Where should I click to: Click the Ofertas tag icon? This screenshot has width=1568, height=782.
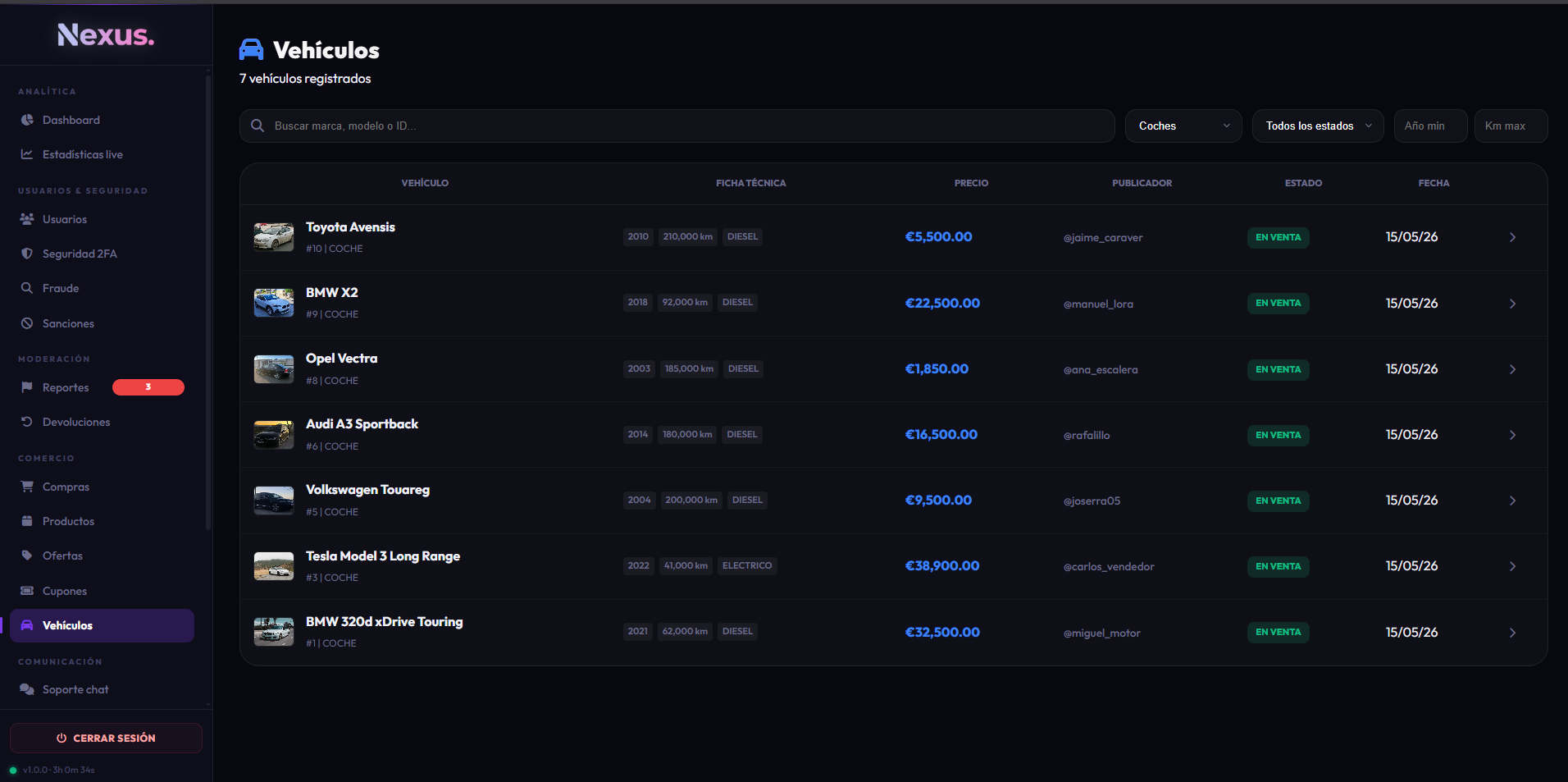(x=27, y=556)
